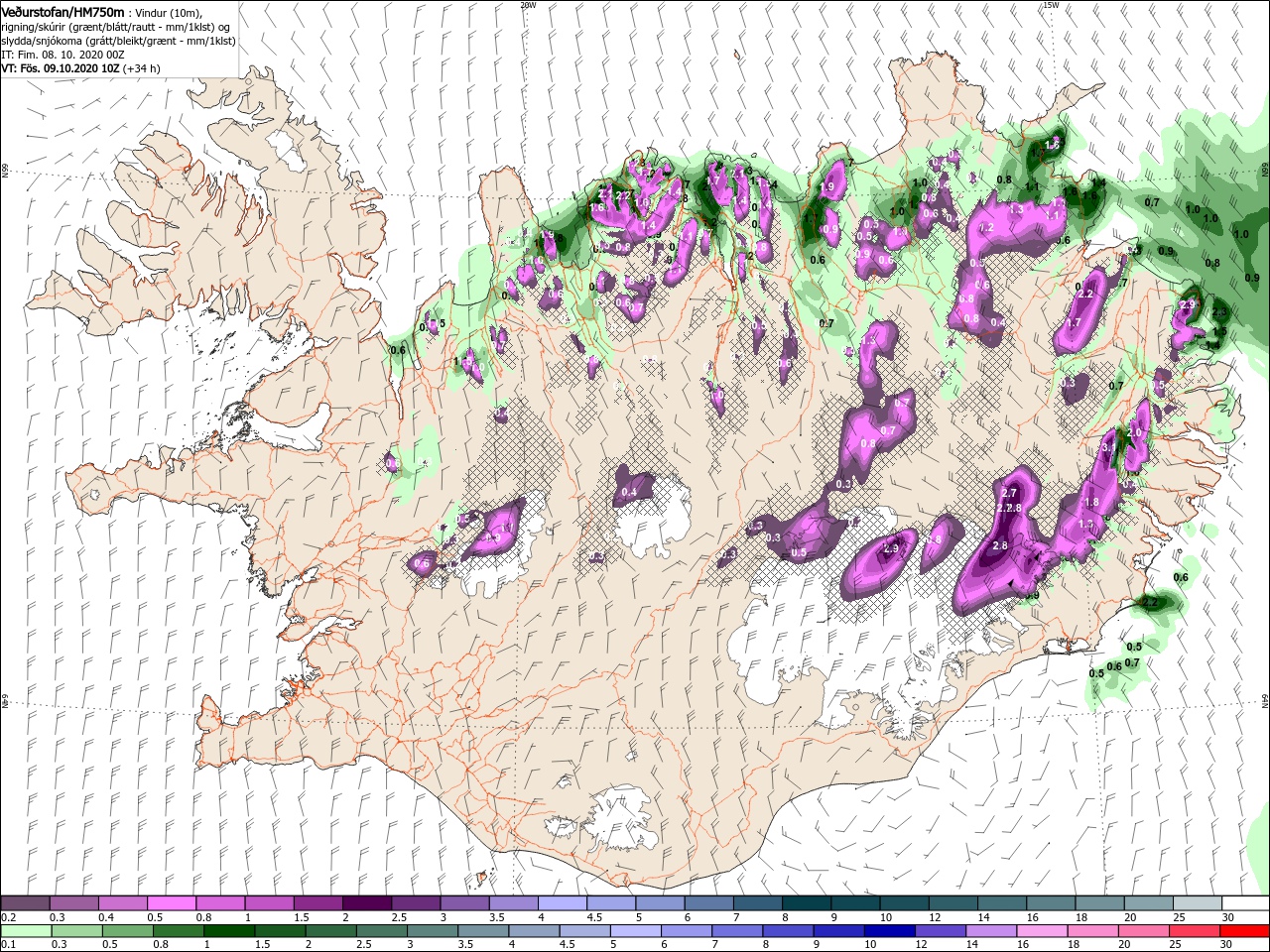Pick the violet 12 swatch in bottom row
The image size is (1270, 952).
point(939,931)
